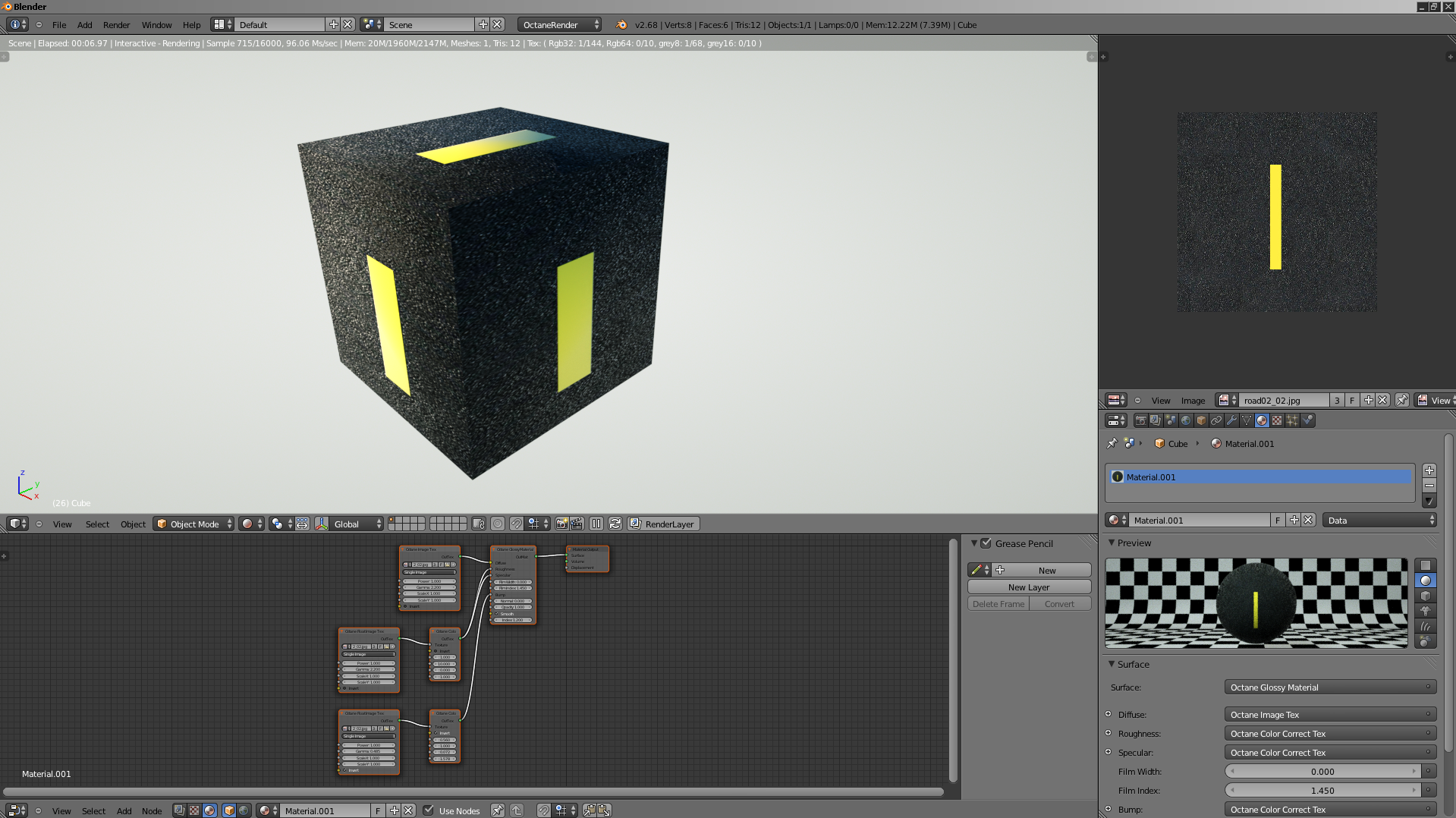Open Node menu in node editor
Image resolution: width=1456 pixels, height=818 pixels.
tap(152, 810)
